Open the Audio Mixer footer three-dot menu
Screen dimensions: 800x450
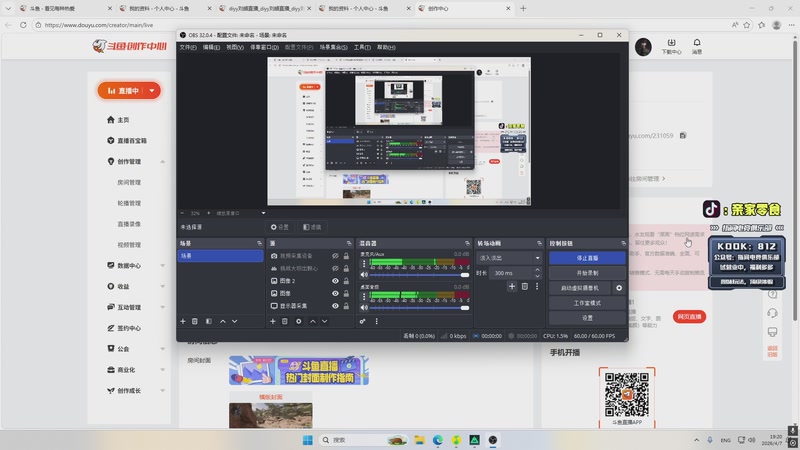click(377, 321)
